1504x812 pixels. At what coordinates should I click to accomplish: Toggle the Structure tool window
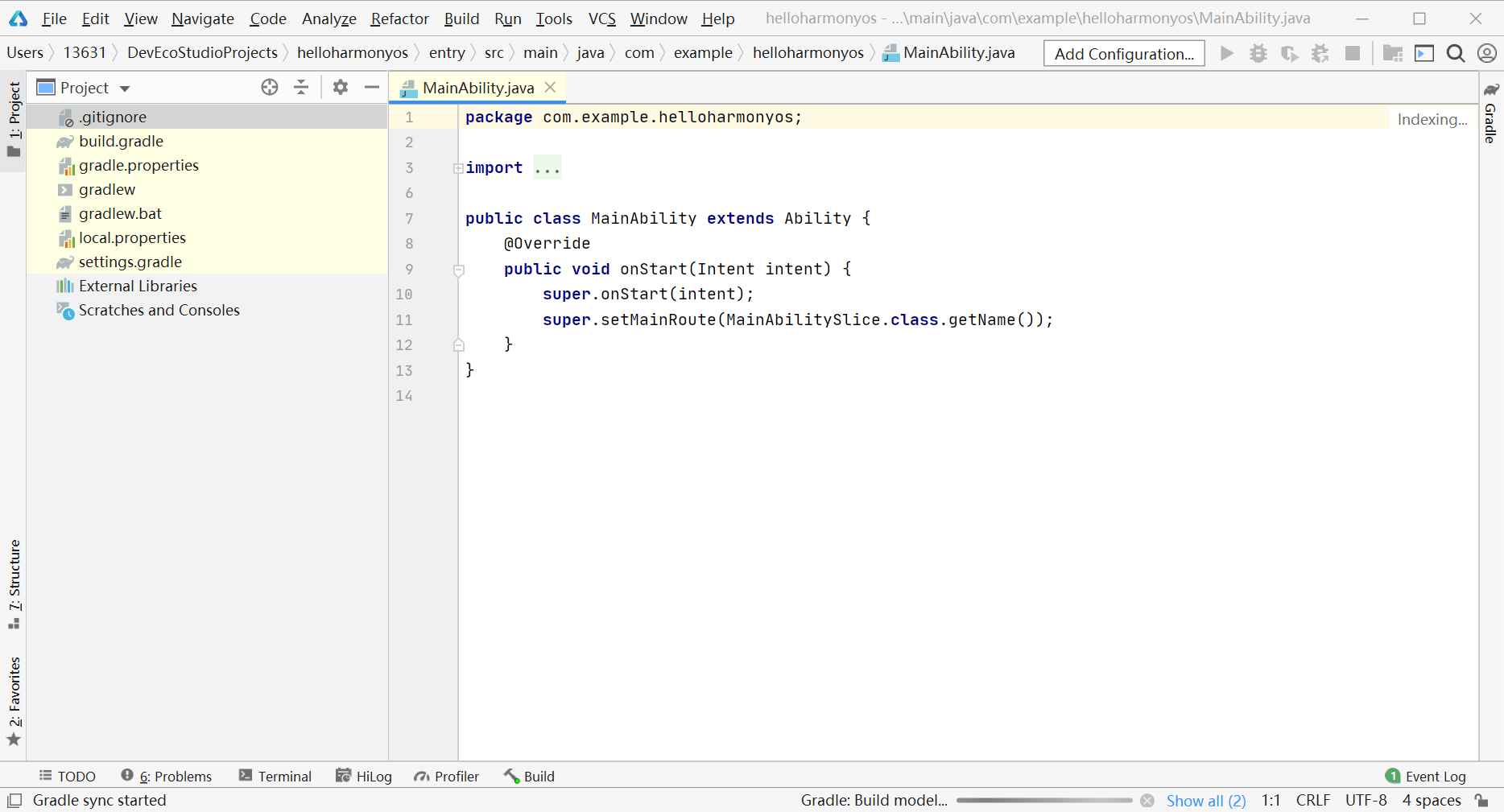point(14,583)
